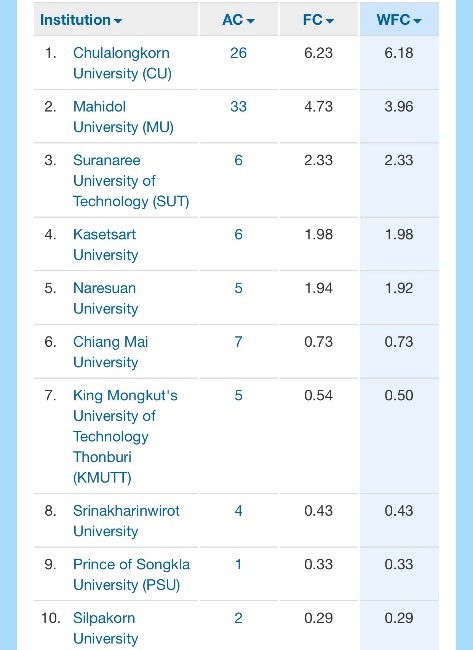Viewport: 473px width, 650px height.
Task: Open Silpakorn University link
Action: 105,628
